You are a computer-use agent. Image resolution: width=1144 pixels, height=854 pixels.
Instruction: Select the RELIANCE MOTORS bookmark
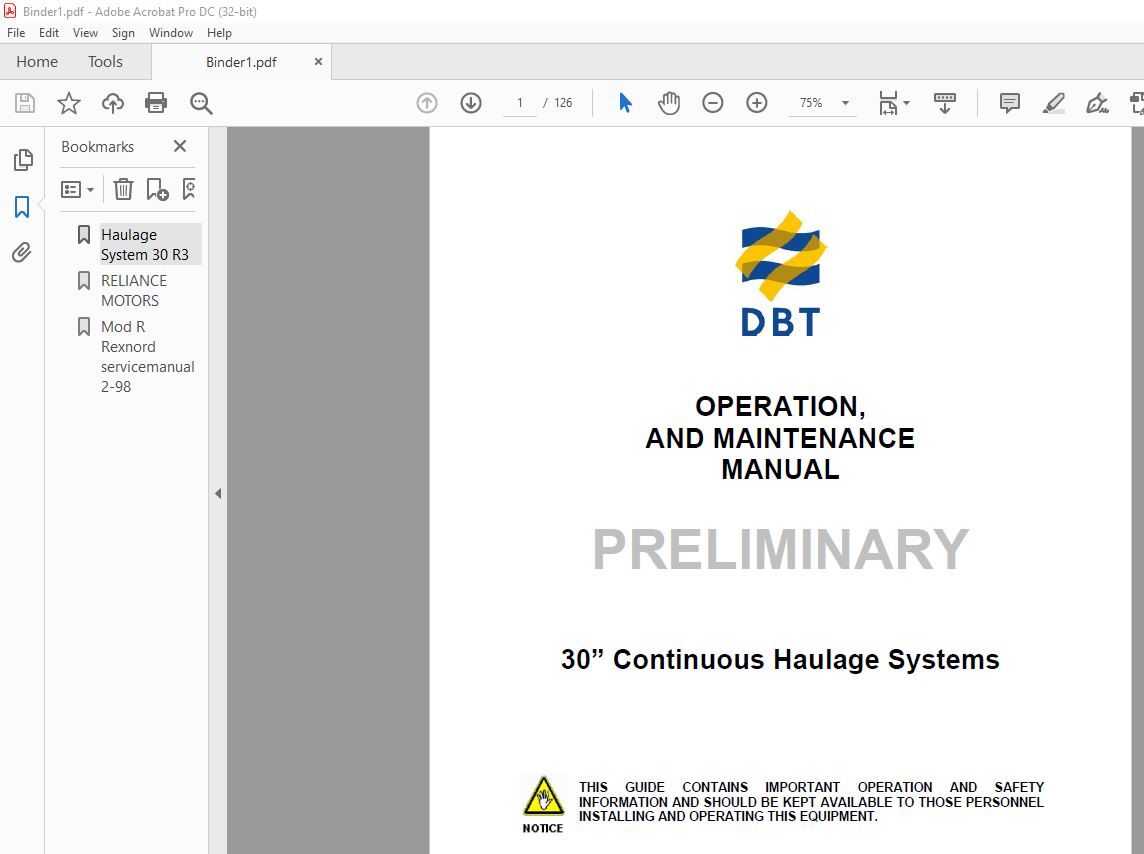click(134, 290)
